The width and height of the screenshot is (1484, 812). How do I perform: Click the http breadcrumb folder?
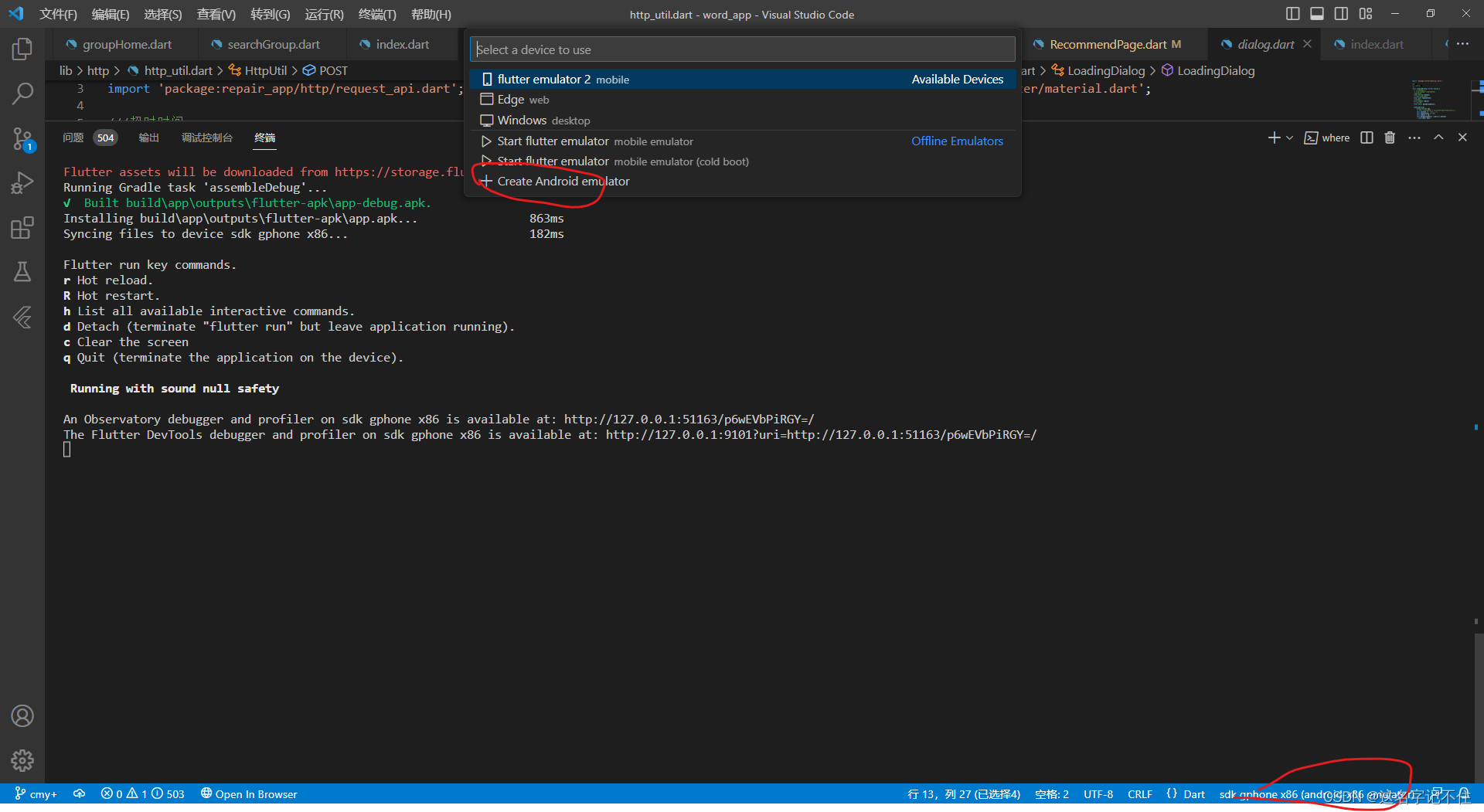click(98, 70)
